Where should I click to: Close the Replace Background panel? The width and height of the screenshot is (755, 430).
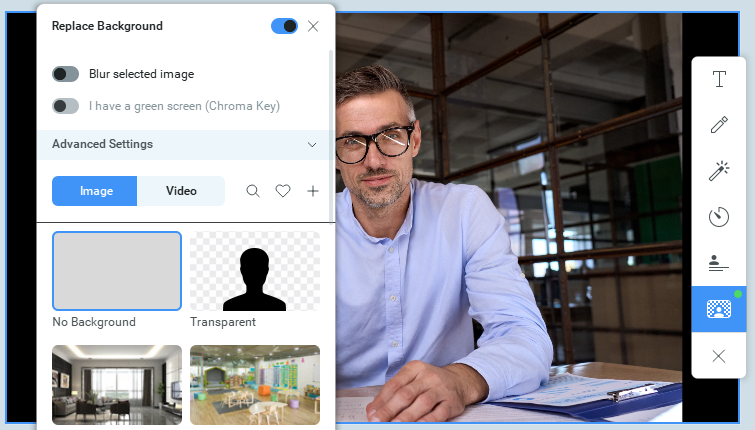click(313, 26)
